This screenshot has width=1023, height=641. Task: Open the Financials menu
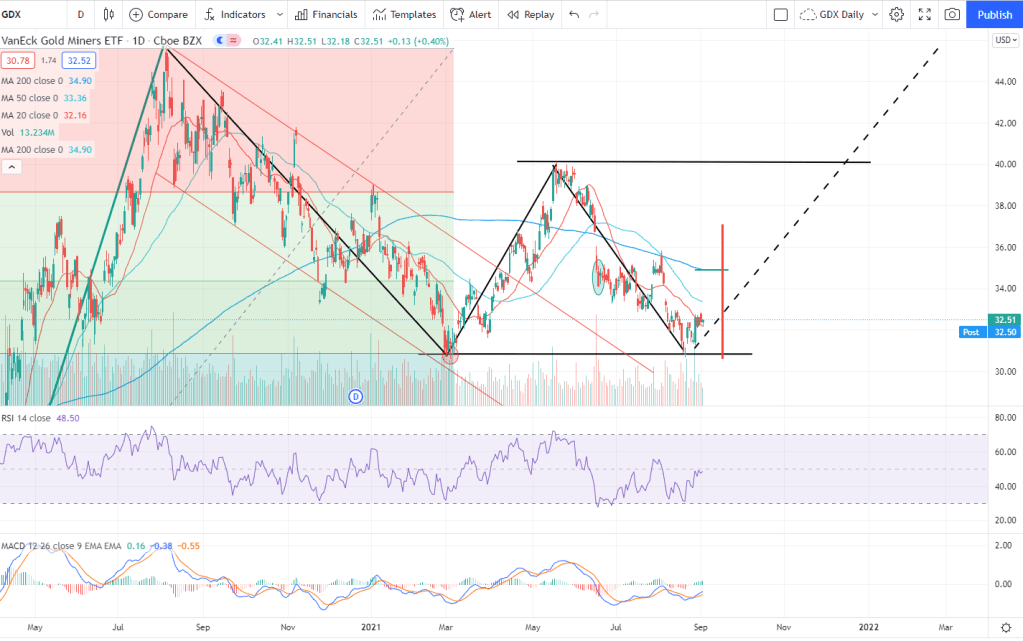click(326, 15)
